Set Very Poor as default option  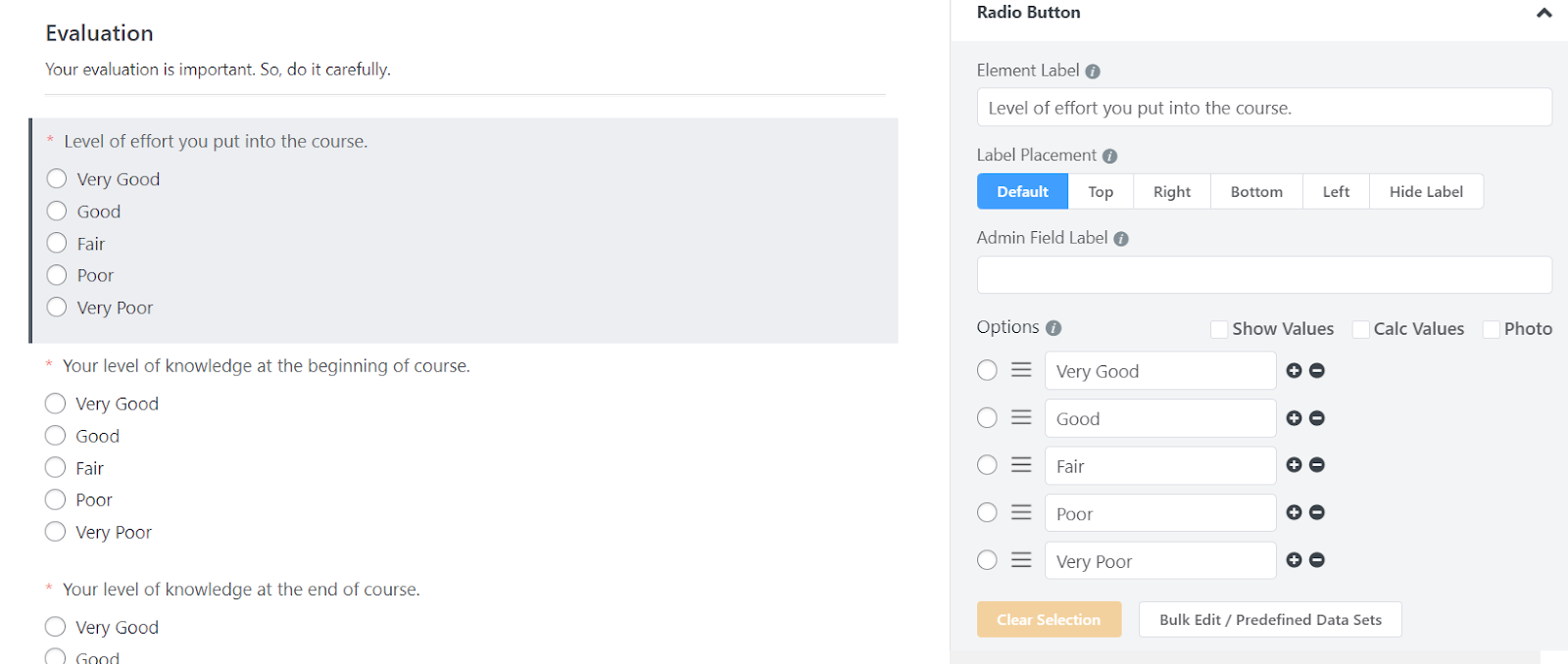click(x=987, y=560)
